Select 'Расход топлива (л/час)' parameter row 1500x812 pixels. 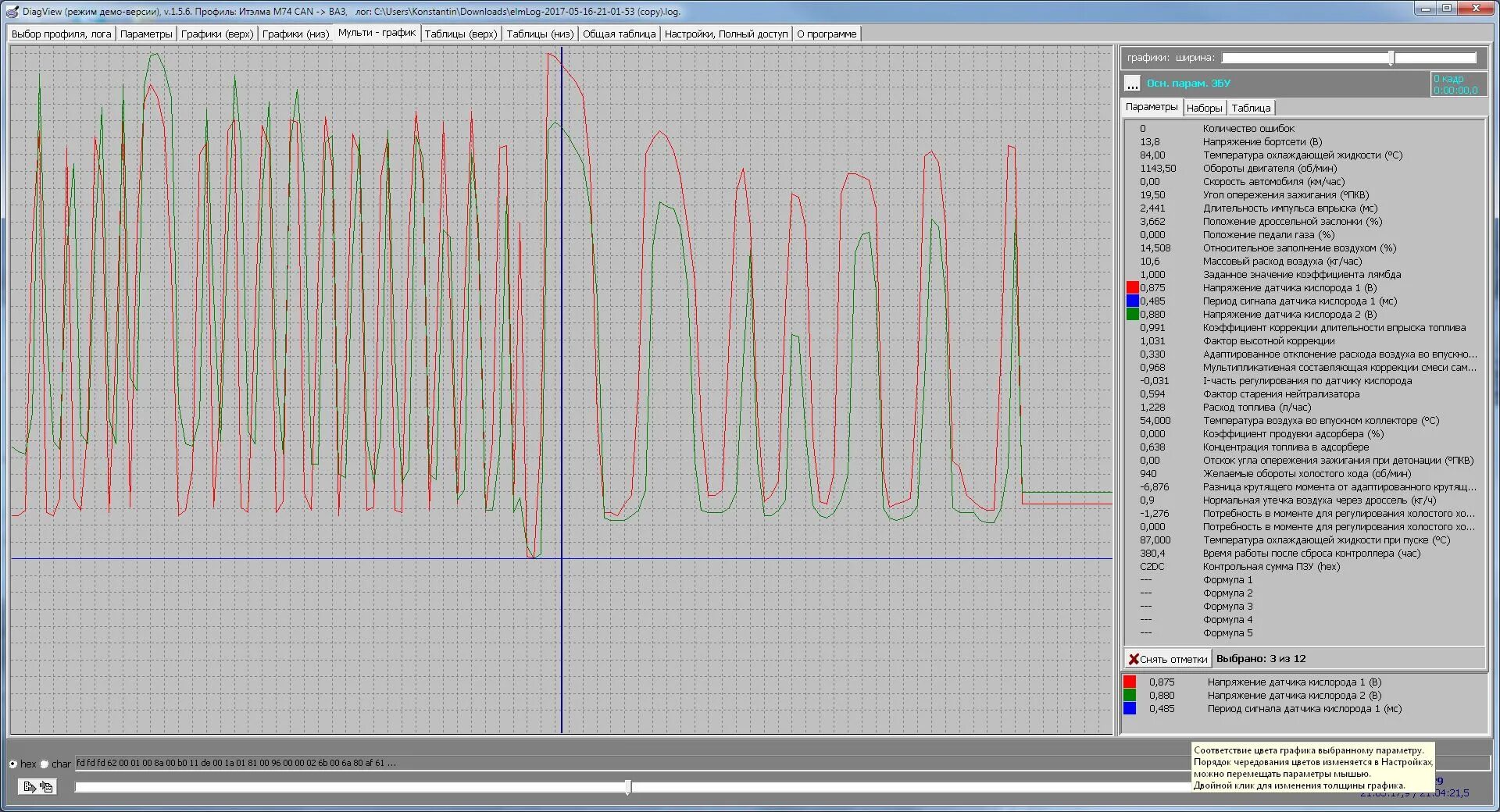[1305, 408]
